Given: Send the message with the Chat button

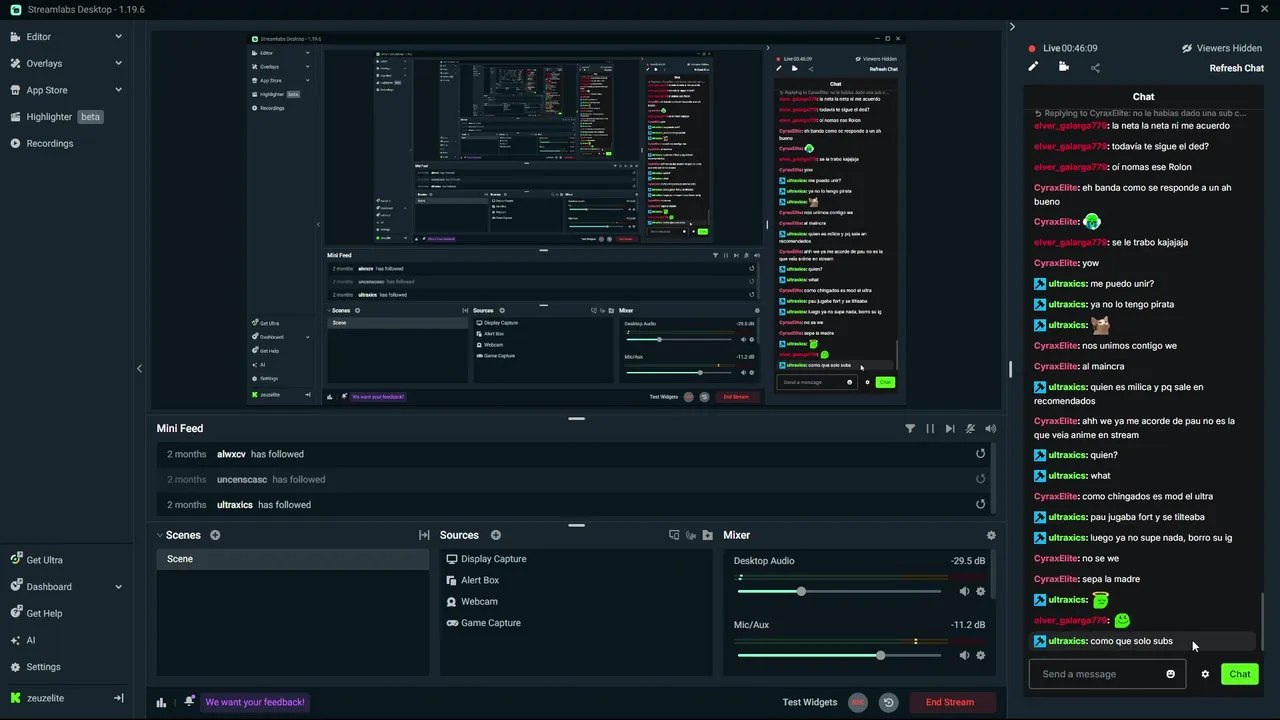Looking at the screenshot, I should [1240, 674].
